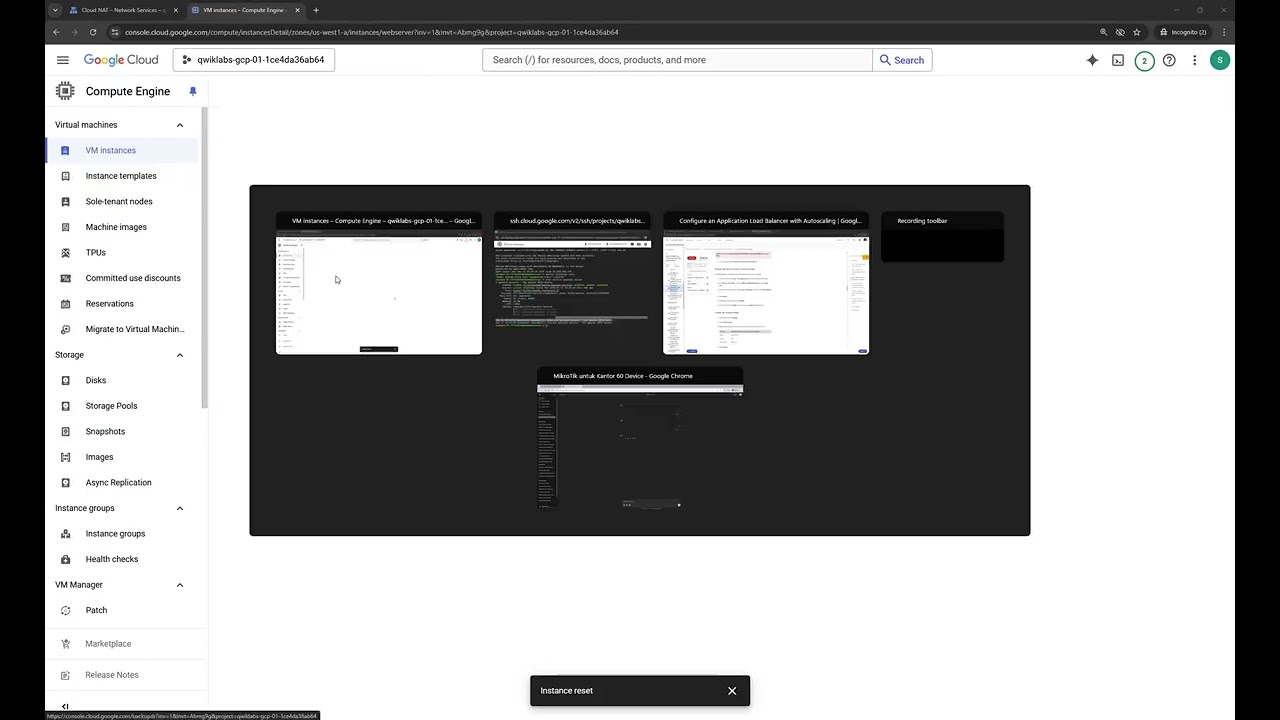Open the Chrome three-dot menu
Viewport: 1280px width, 720px height.
(1224, 32)
